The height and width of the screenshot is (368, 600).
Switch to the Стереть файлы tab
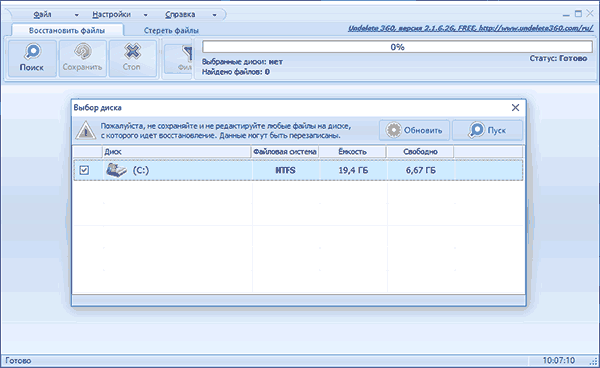coord(171,31)
